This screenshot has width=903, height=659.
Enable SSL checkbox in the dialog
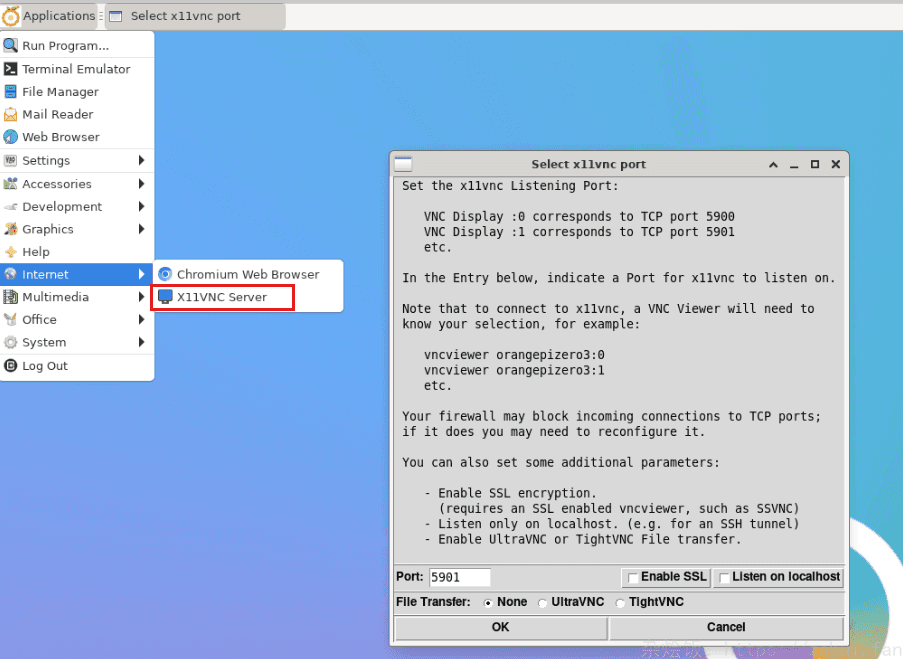click(632, 578)
